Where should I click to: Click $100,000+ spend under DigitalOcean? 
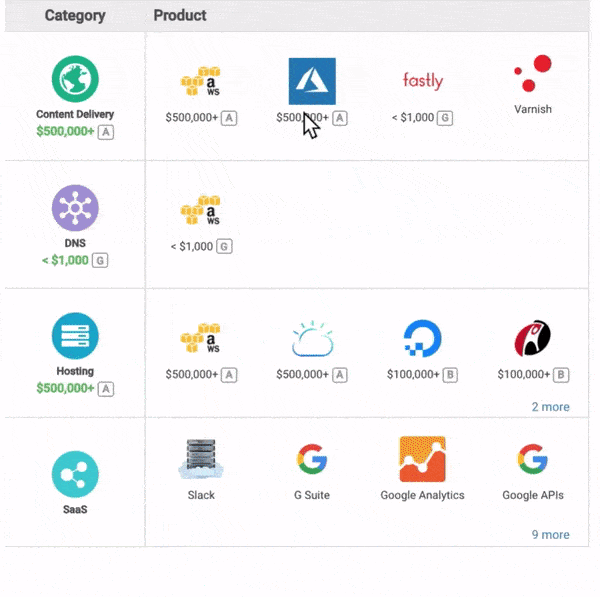click(x=413, y=374)
